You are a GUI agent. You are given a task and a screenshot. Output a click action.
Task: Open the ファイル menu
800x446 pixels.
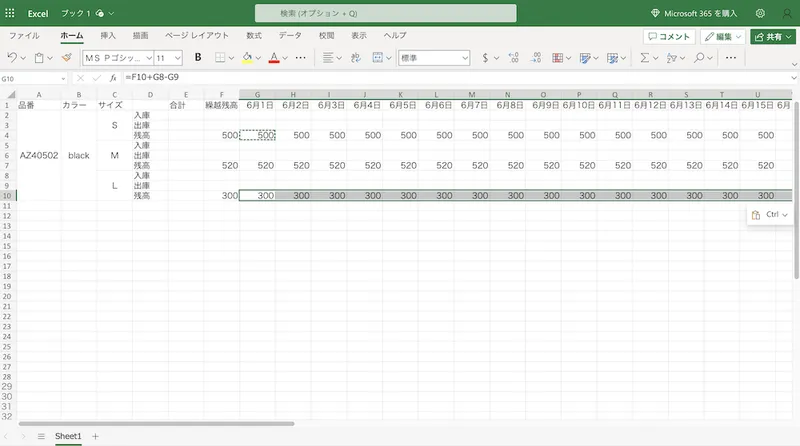[x=24, y=36]
